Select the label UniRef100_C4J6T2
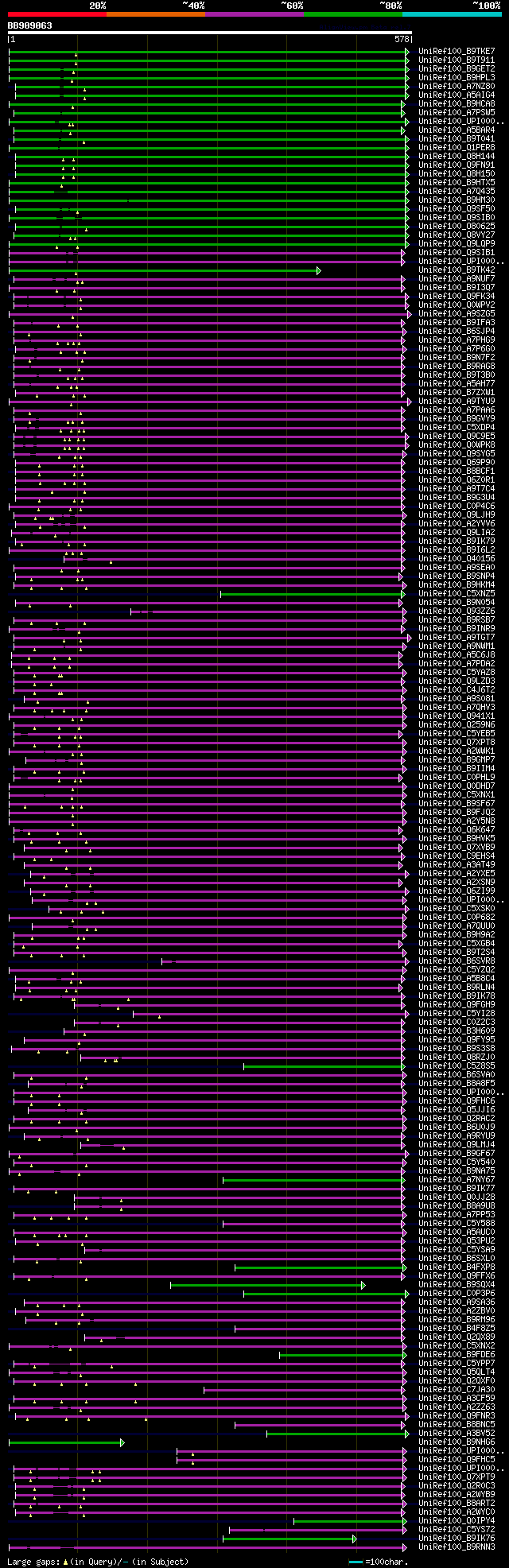Viewport: 509px width, 1568px height. [x=457, y=689]
